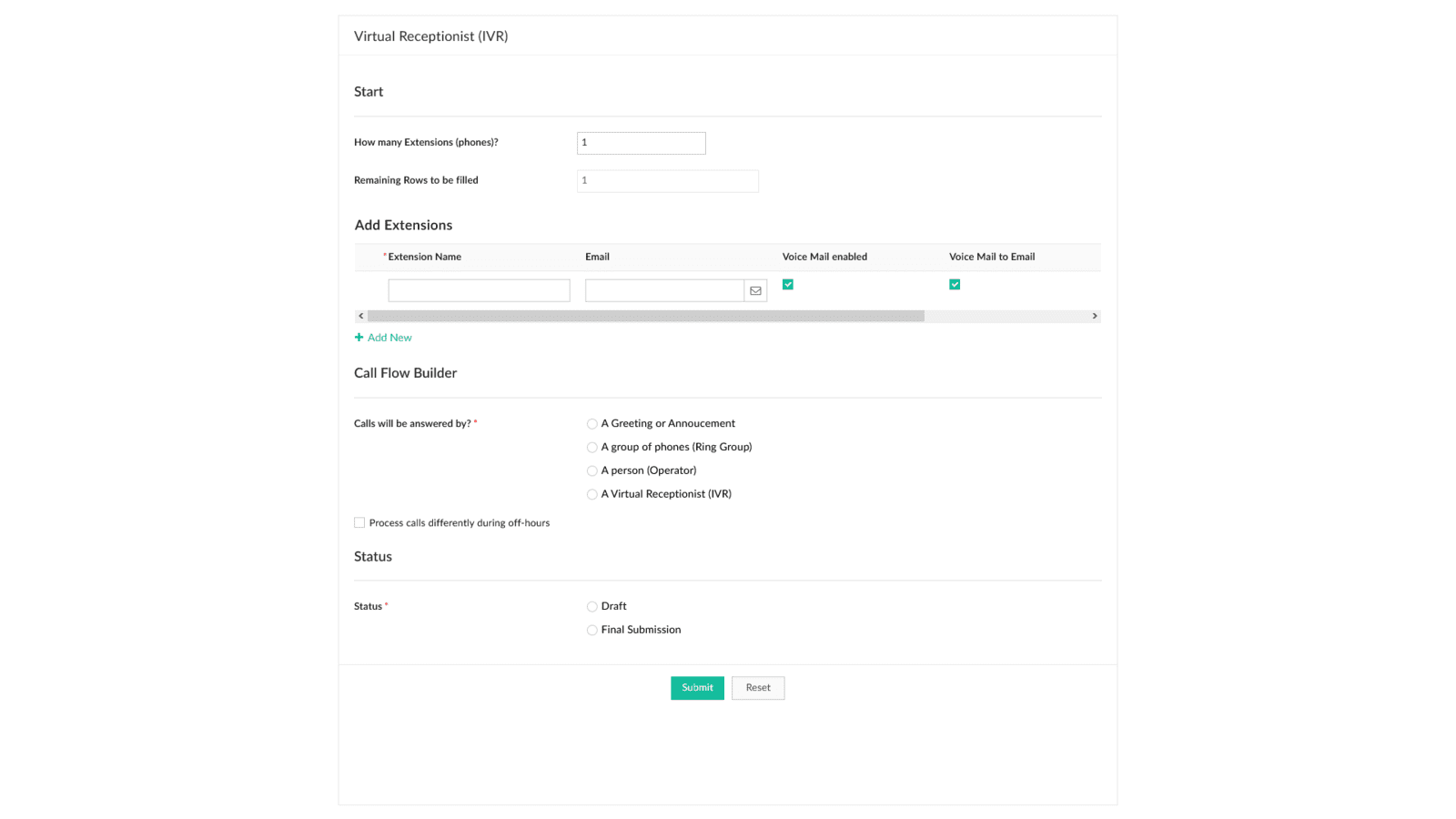1456x819 pixels.
Task: Set status to Final Submission
Action: 592,631
